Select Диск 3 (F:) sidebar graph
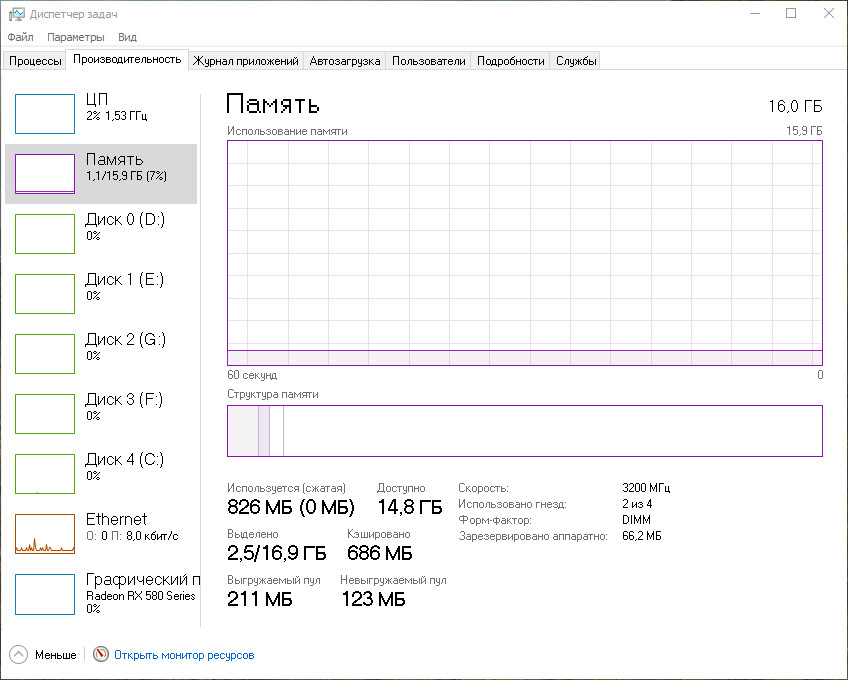The image size is (848, 680). coord(45,414)
